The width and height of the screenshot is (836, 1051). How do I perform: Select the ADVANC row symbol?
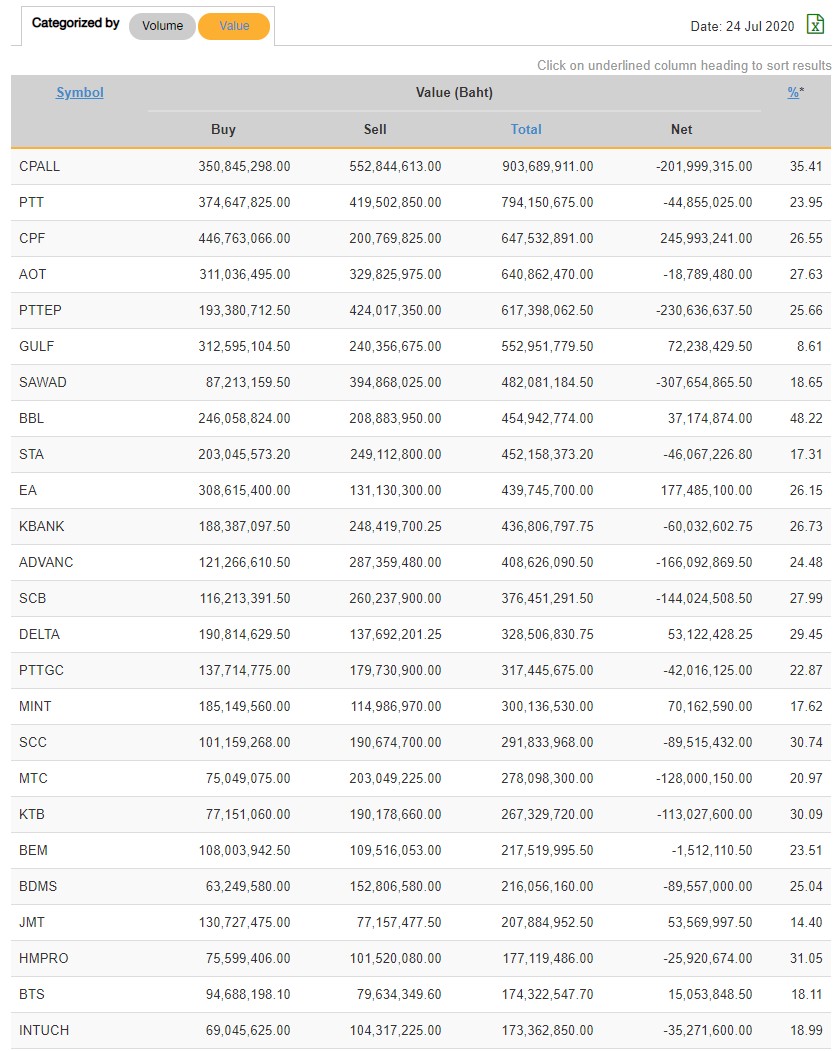click(x=46, y=562)
